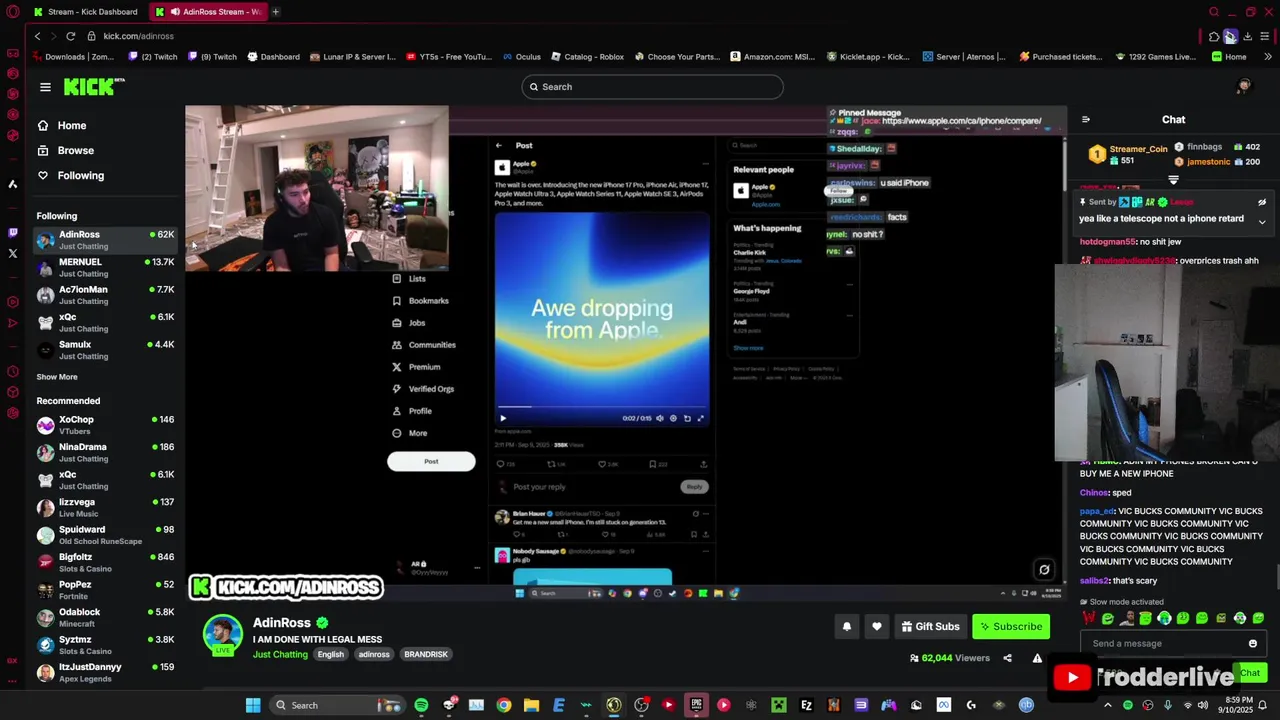Open NinaDrama recommended channel
The width and height of the screenshot is (1280, 720).
(105, 452)
